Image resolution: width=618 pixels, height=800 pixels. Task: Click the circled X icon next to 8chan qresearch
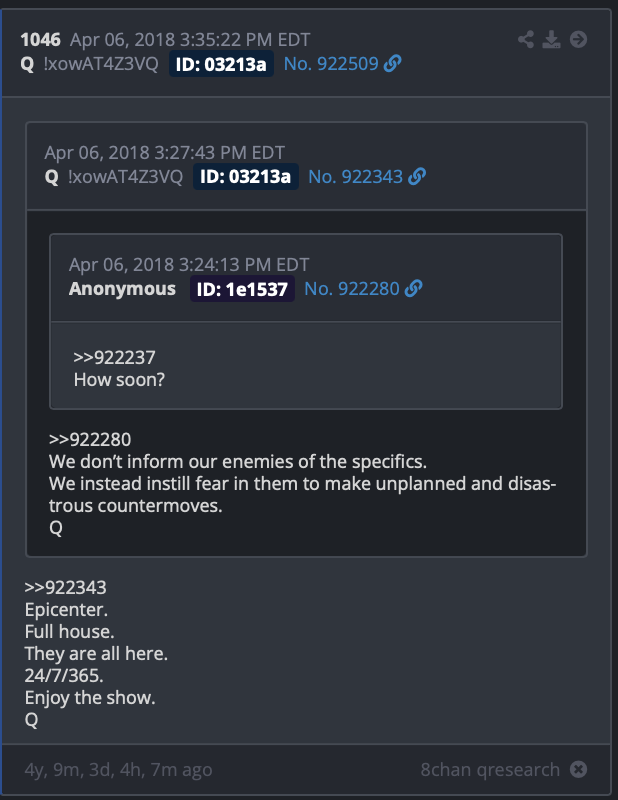578,769
